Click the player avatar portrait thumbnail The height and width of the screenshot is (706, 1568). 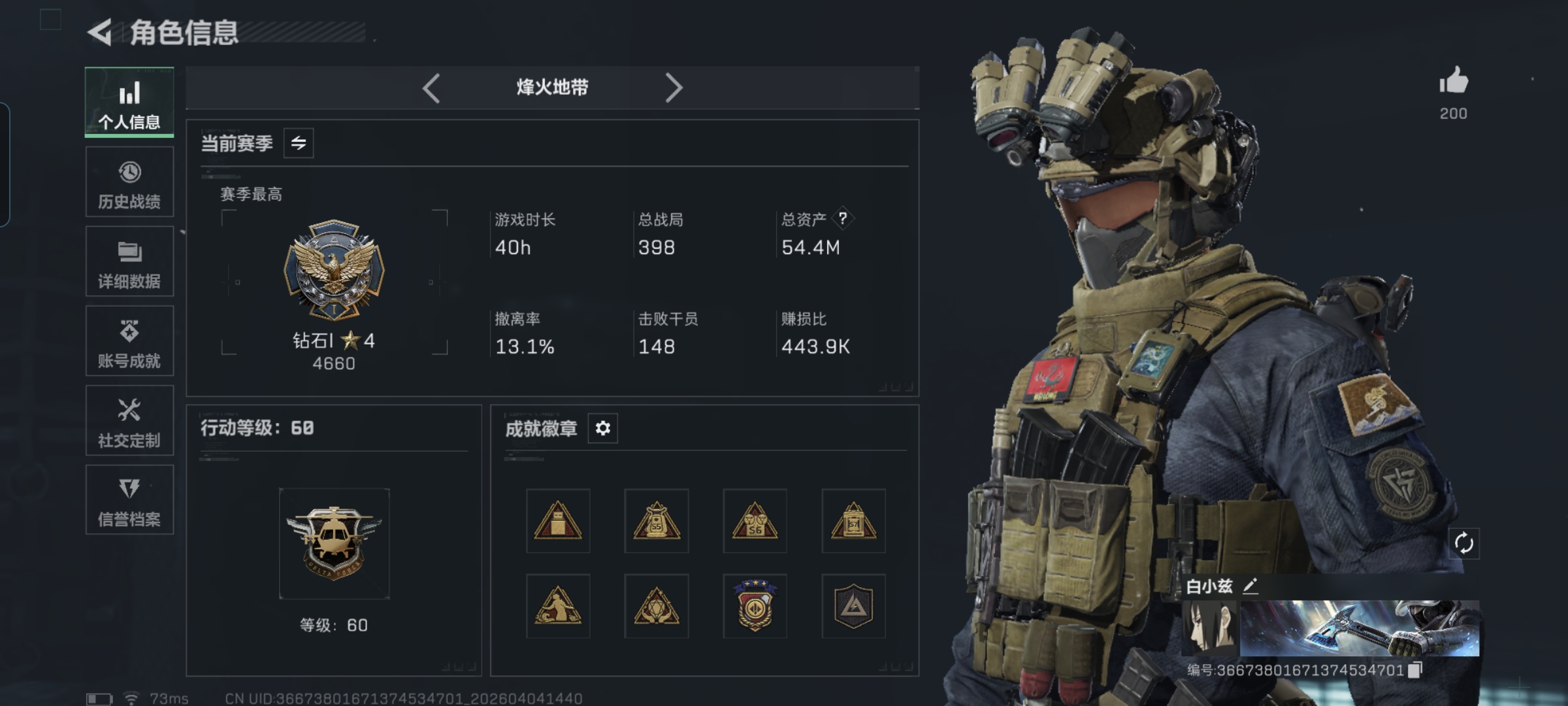tap(1211, 628)
